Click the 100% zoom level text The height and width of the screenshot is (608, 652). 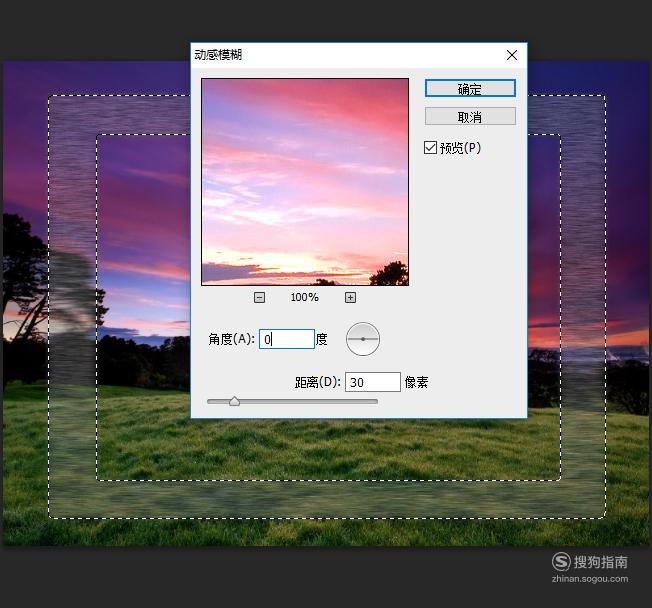pos(304,297)
